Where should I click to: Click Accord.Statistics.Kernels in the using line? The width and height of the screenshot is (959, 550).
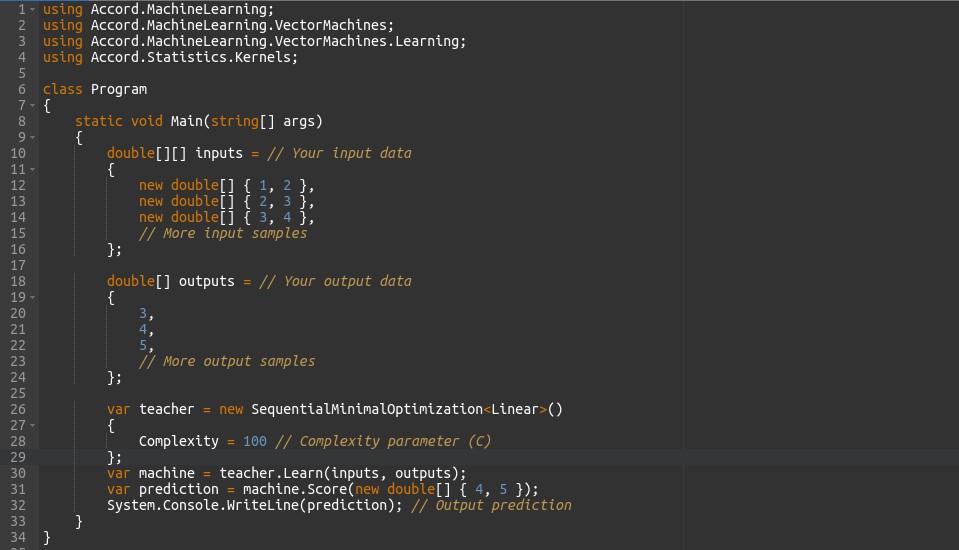click(x=194, y=57)
